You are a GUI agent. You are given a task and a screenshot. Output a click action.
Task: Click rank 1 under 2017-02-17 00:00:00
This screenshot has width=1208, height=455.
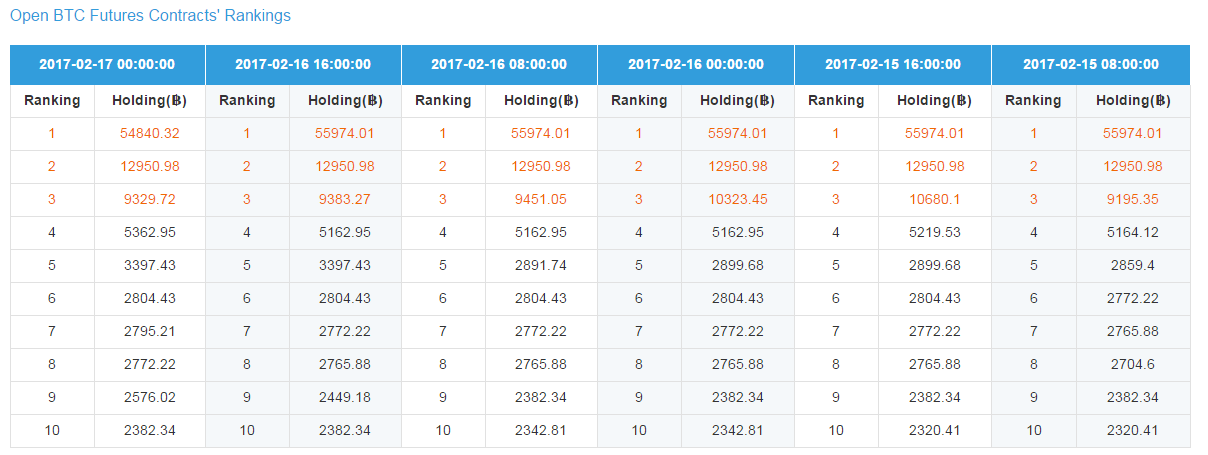pyautogui.click(x=52, y=134)
